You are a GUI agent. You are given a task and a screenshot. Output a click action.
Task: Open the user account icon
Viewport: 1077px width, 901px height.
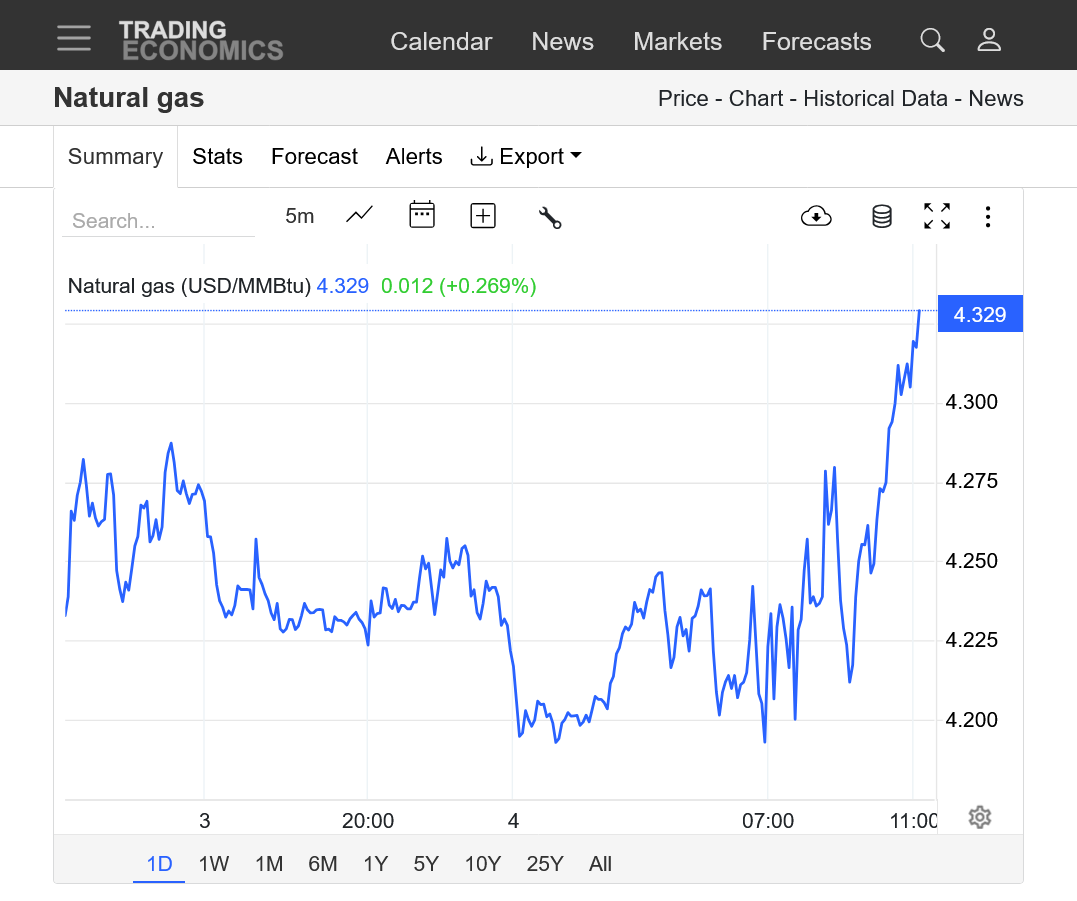(989, 40)
